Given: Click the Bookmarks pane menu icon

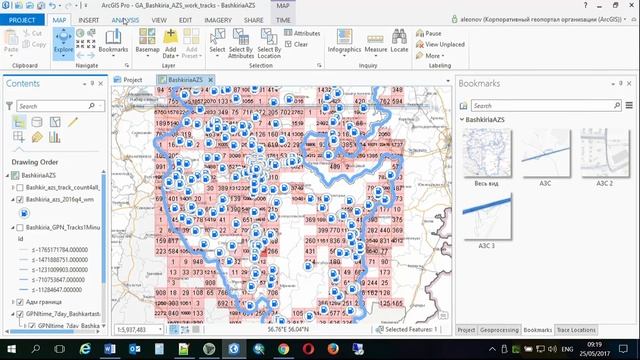Looking at the screenshot, I should click(629, 105).
